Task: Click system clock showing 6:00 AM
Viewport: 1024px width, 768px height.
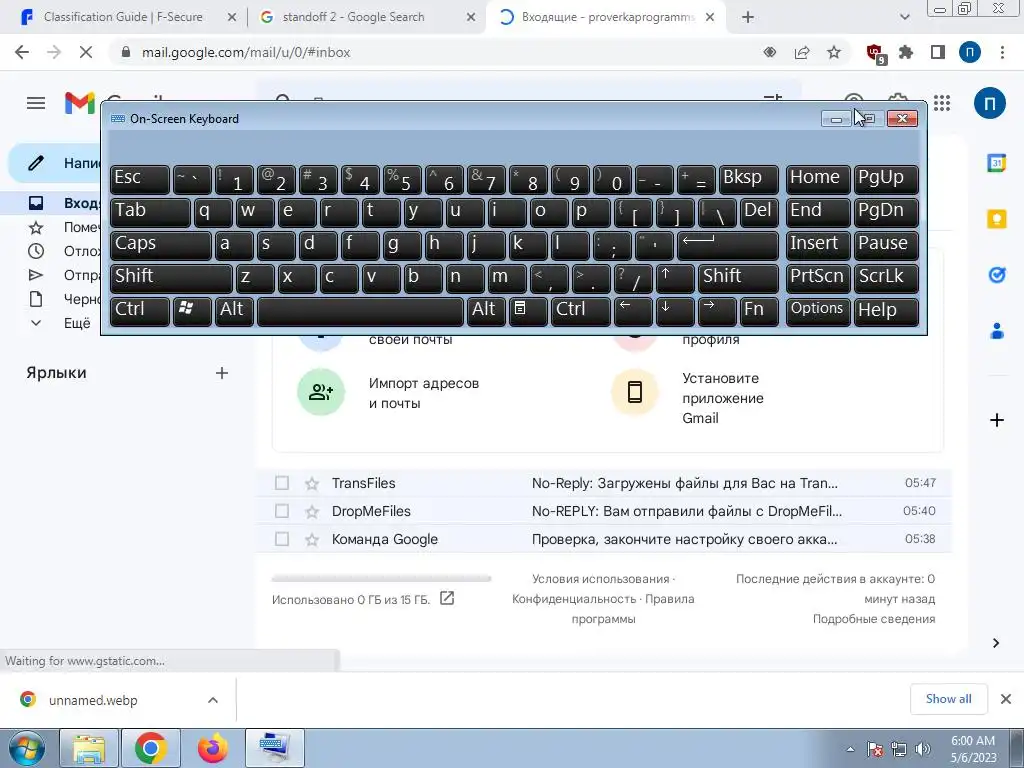Action: tap(973, 749)
